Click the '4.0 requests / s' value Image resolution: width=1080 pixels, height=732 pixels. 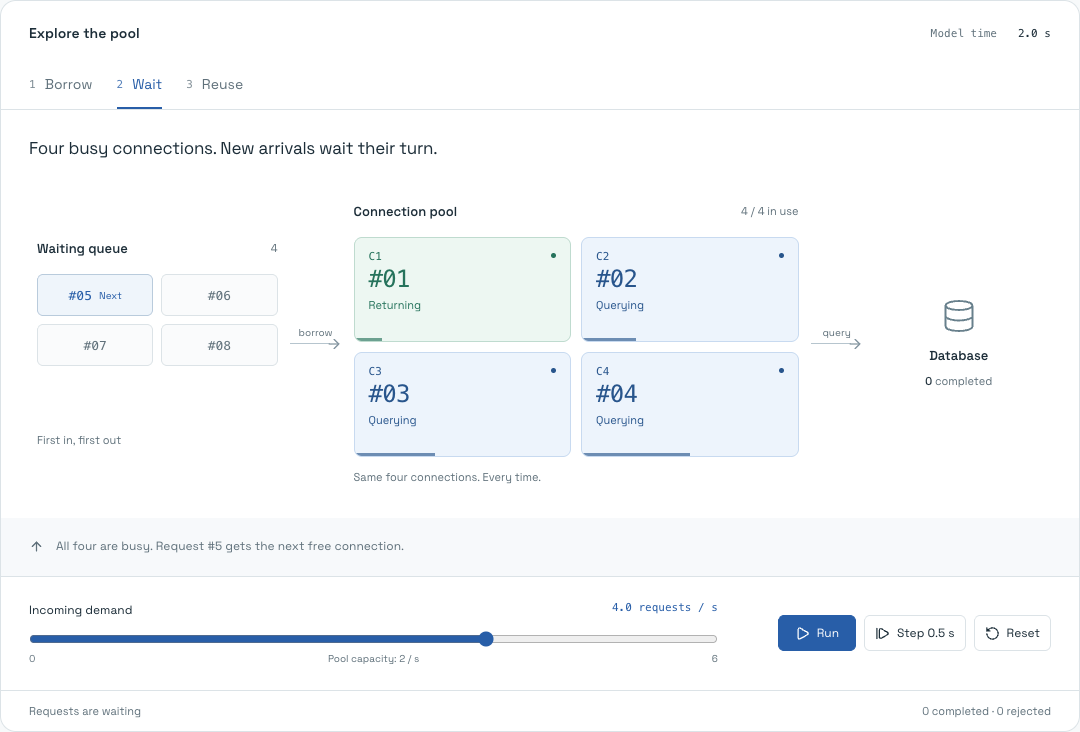[x=665, y=607]
